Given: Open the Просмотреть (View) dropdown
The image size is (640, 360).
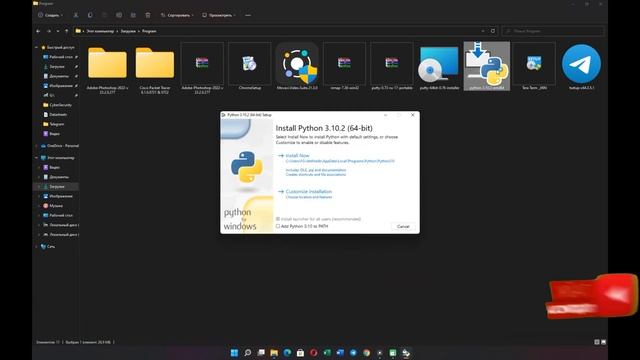Looking at the screenshot, I should click(x=219, y=15).
